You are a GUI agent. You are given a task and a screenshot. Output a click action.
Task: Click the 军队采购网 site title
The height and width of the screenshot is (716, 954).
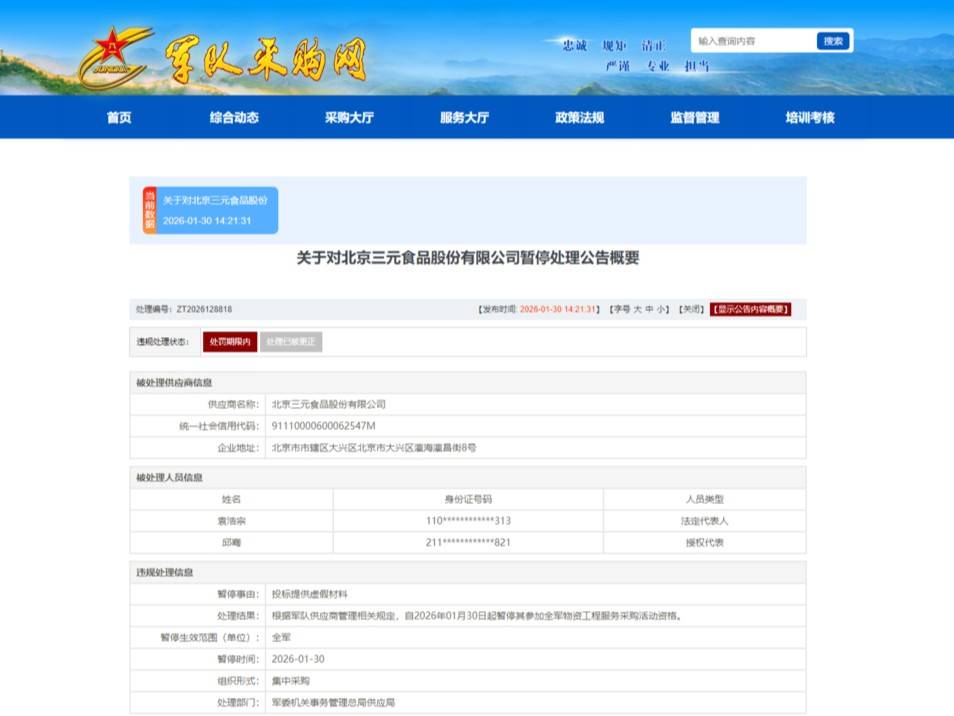(x=265, y=59)
